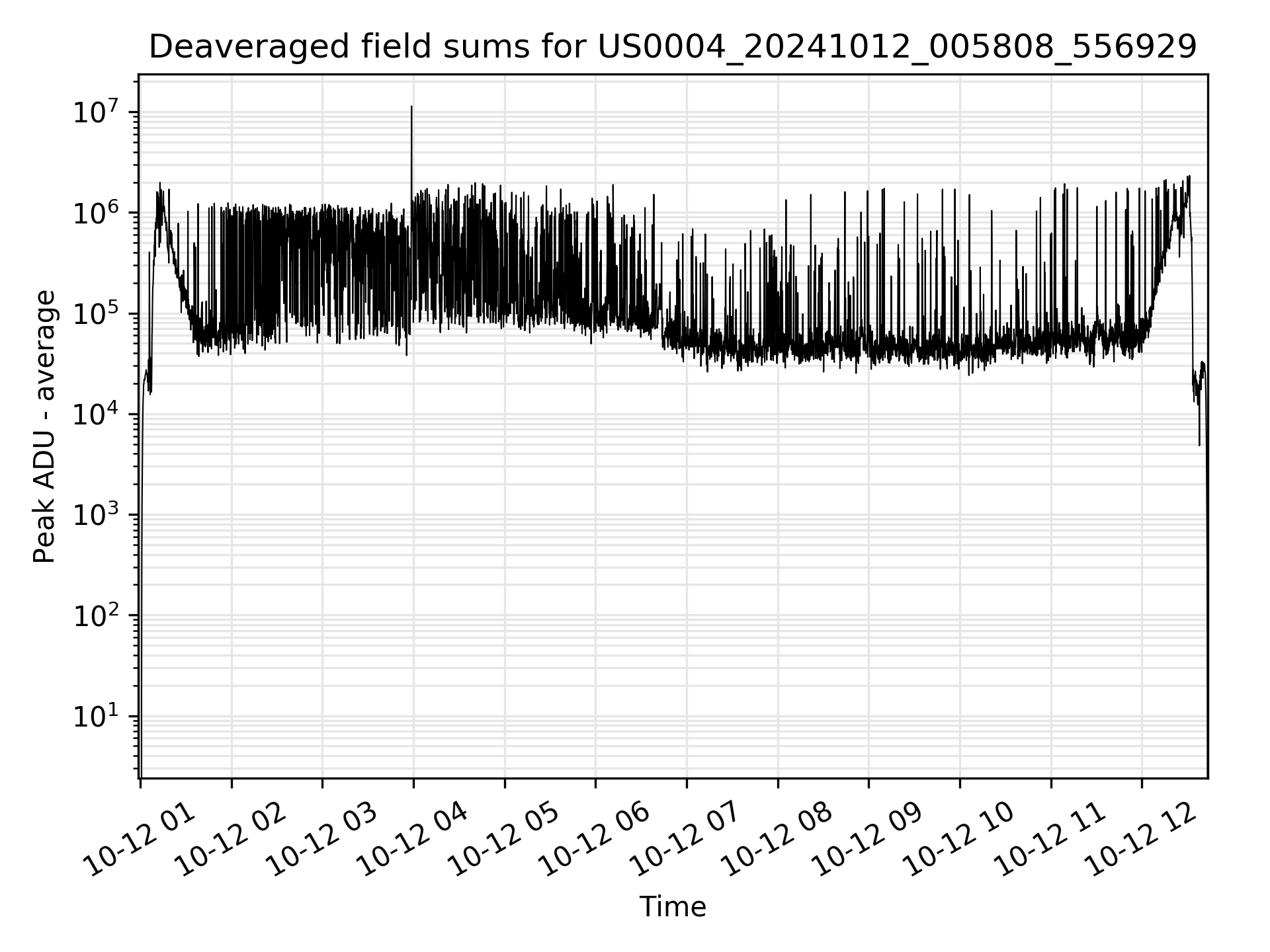Click the tall spike peak above 10^7
Viewport: 1270px width, 952px height.
[x=411, y=107]
